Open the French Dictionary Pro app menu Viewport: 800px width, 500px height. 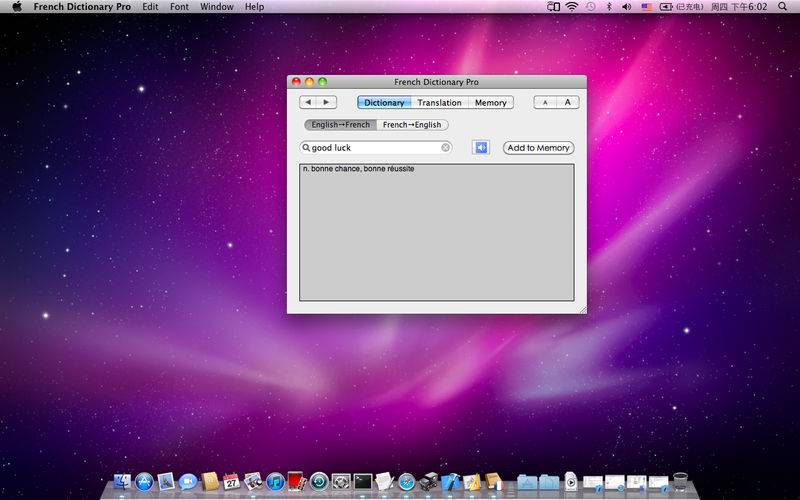pyautogui.click(x=82, y=7)
